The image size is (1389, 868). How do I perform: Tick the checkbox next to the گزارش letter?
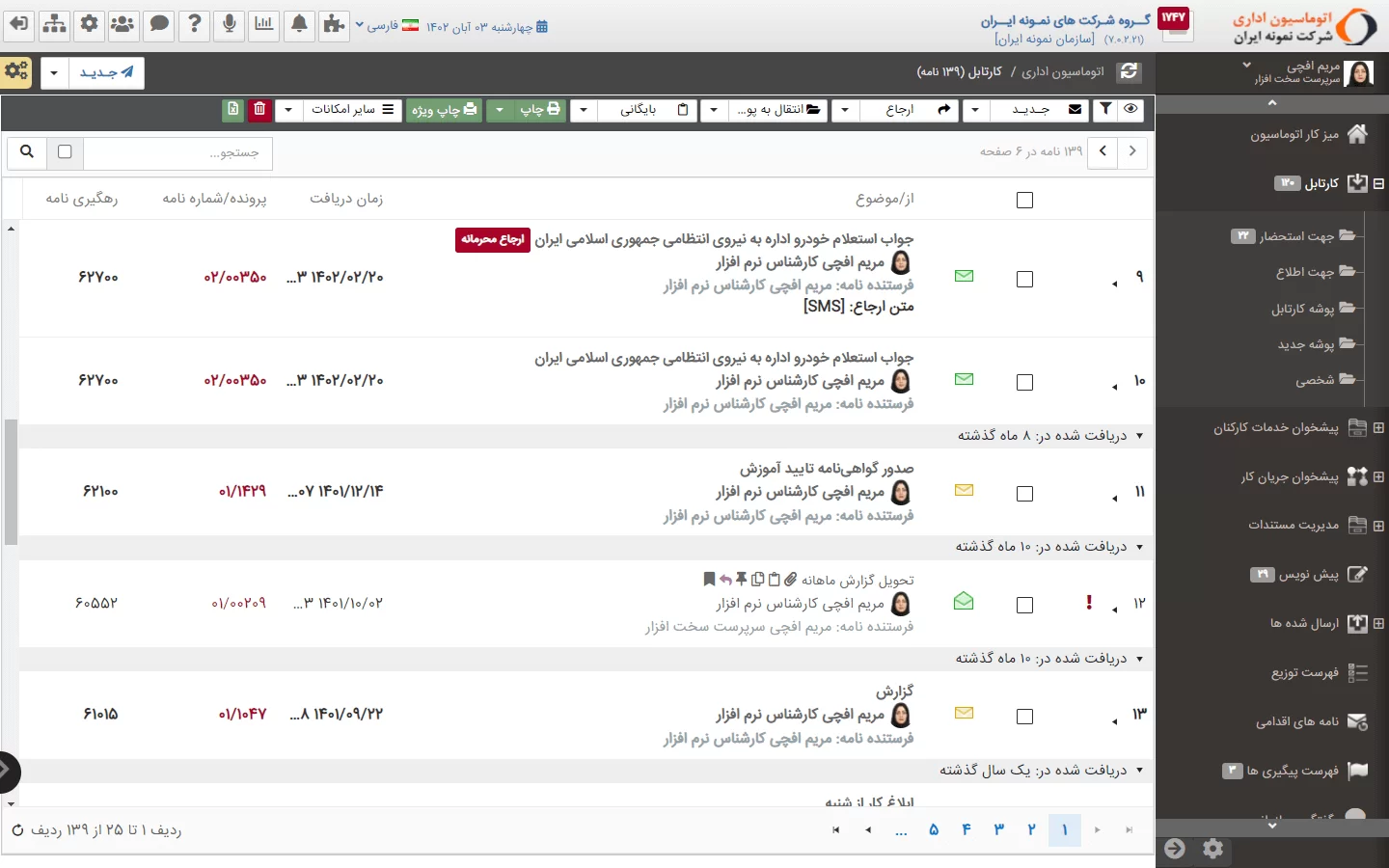(1024, 716)
